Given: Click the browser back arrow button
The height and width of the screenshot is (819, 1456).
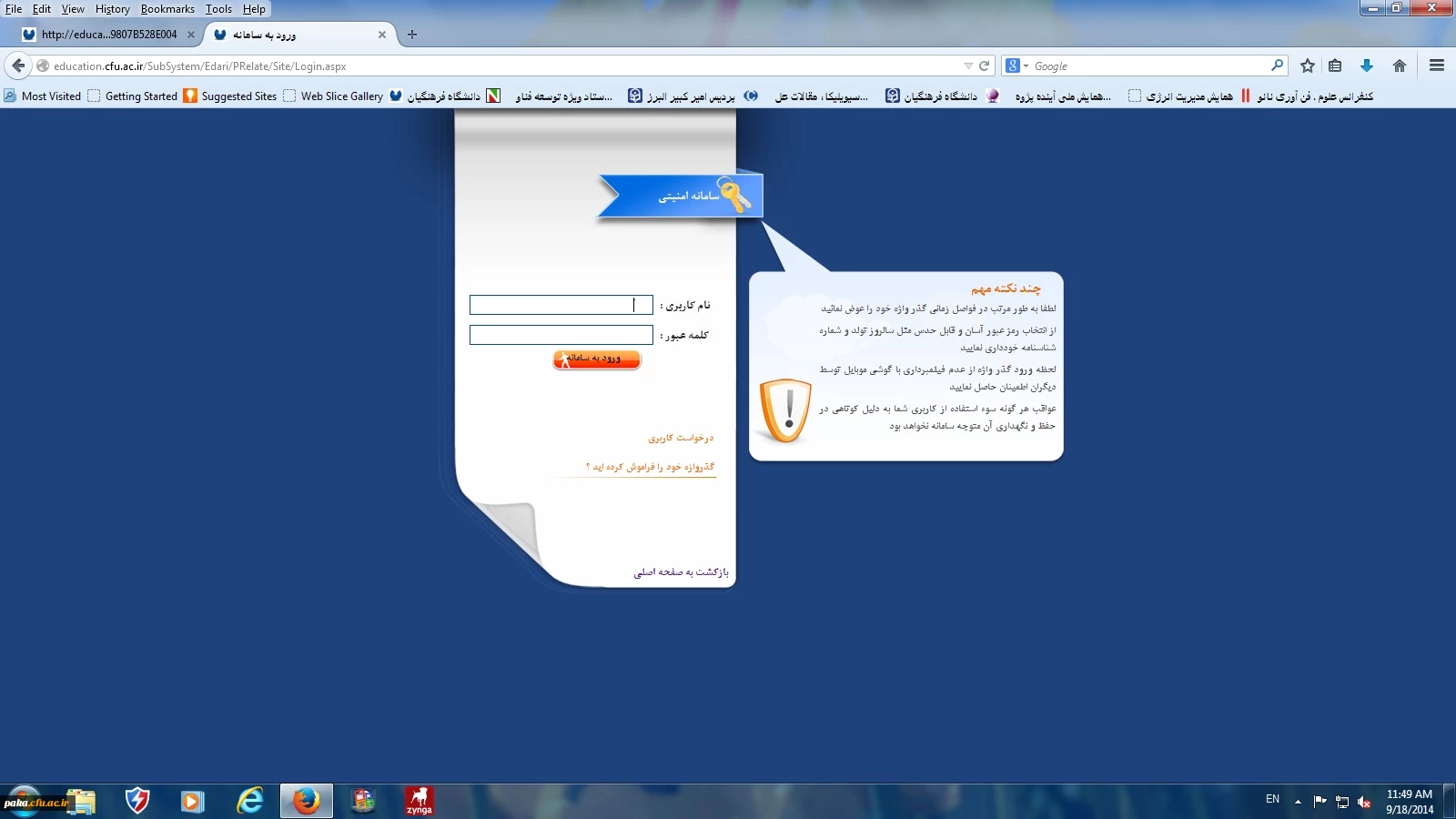Looking at the screenshot, I should [x=18, y=66].
